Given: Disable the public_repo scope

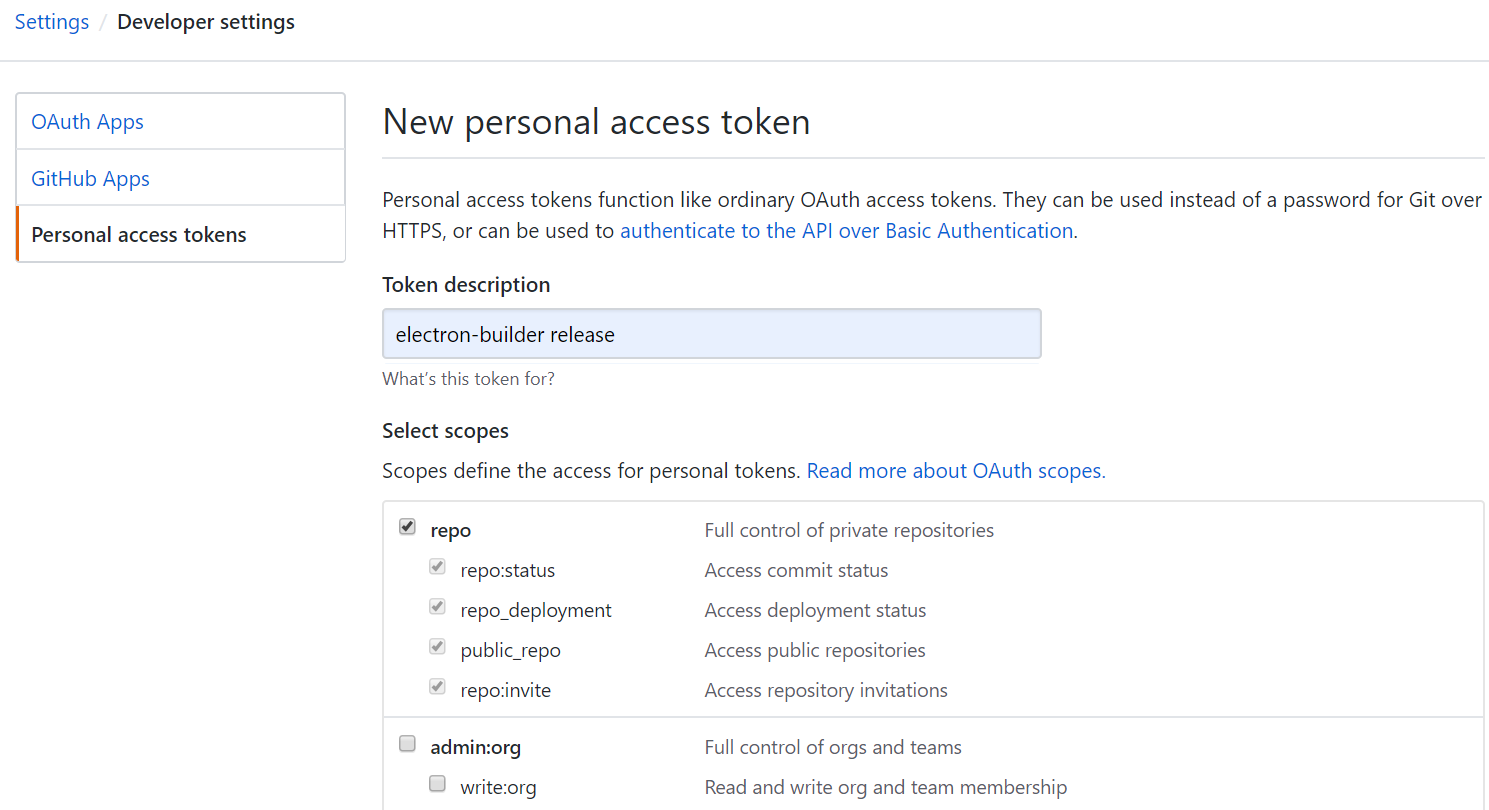Looking at the screenshot, I should click(x=437, y=646).
